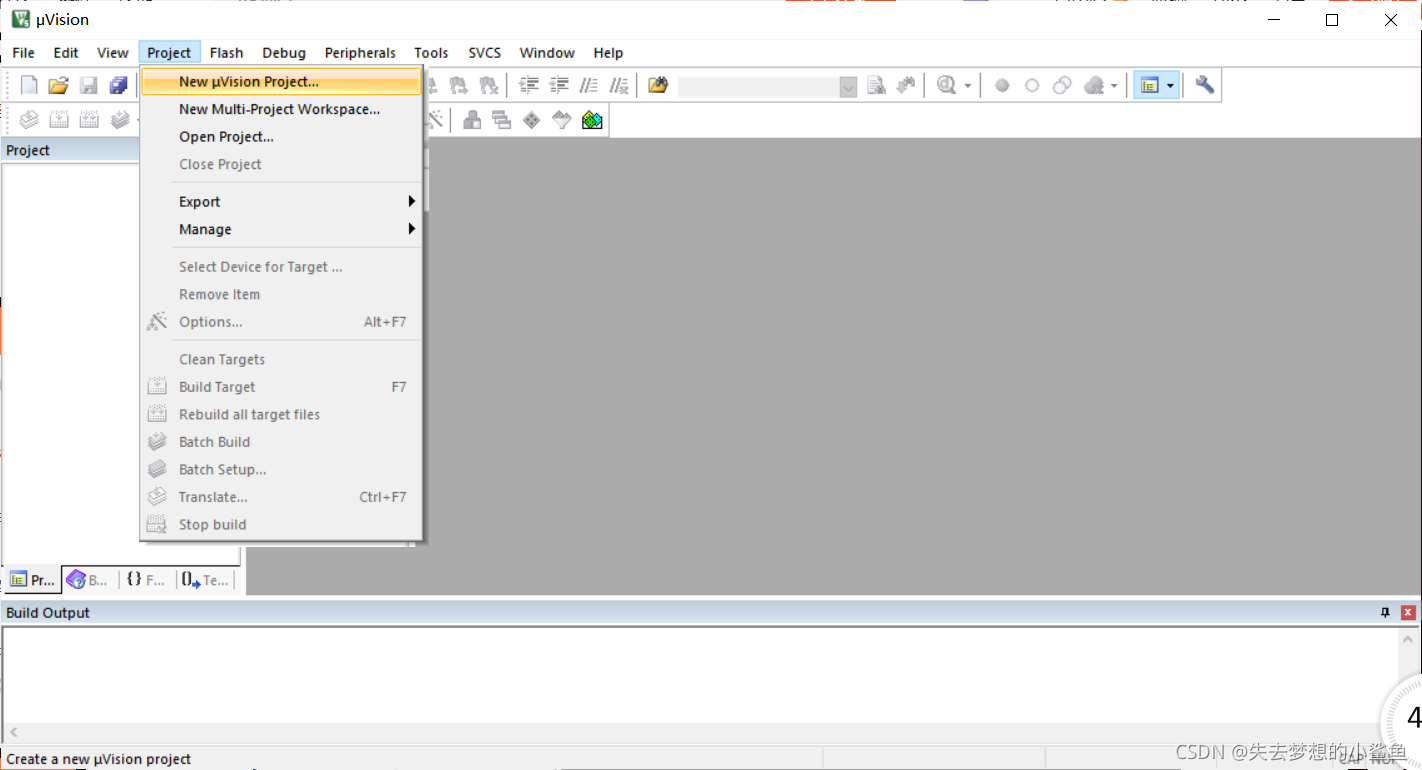Click the Manage Run-Time Environment diamond icon
Image resolution: width=1422 pixels, height=770 pixels.
click(x=532, y=121)
